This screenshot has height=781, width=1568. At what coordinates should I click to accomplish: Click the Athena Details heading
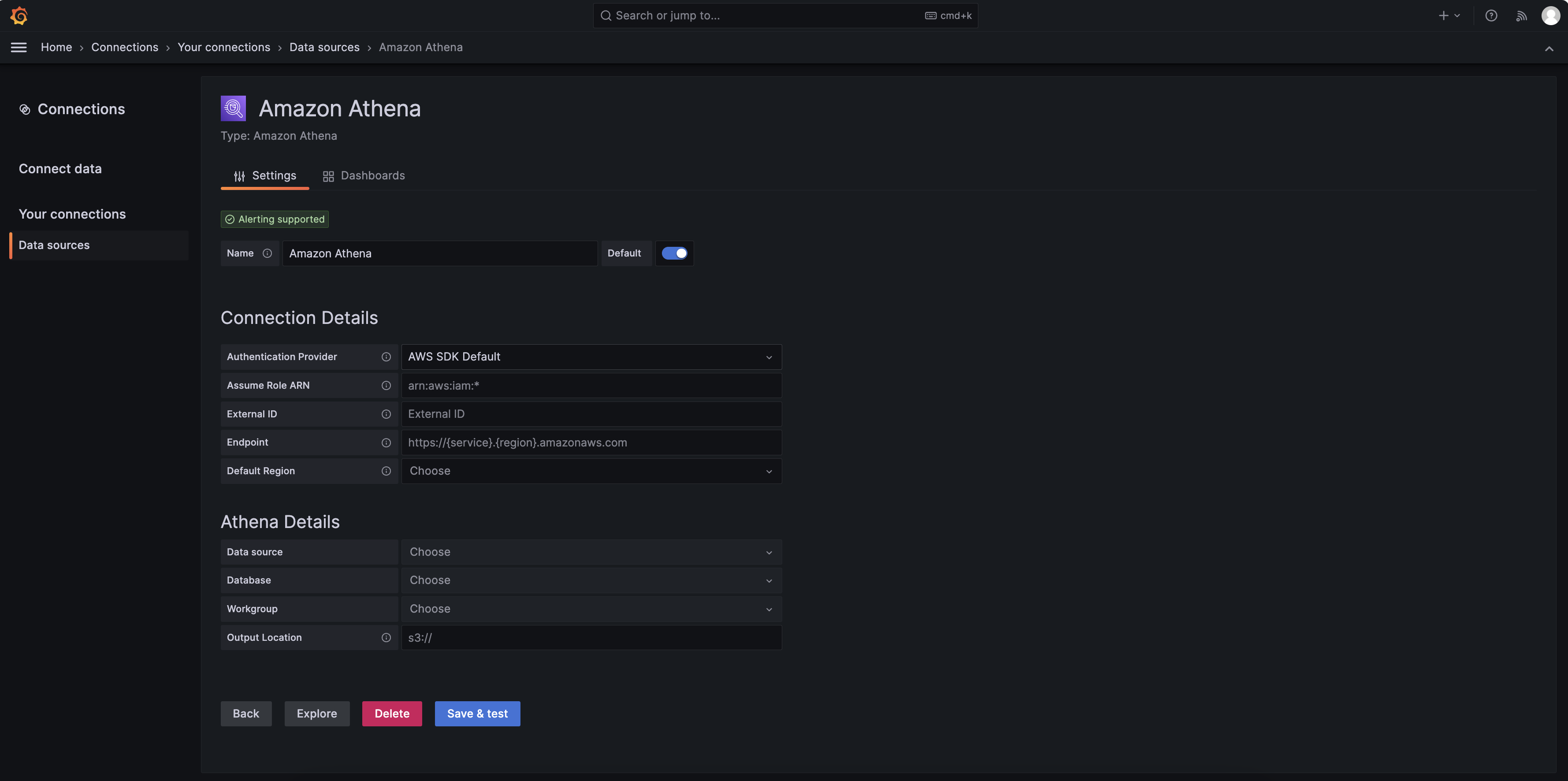coord(280,522)
